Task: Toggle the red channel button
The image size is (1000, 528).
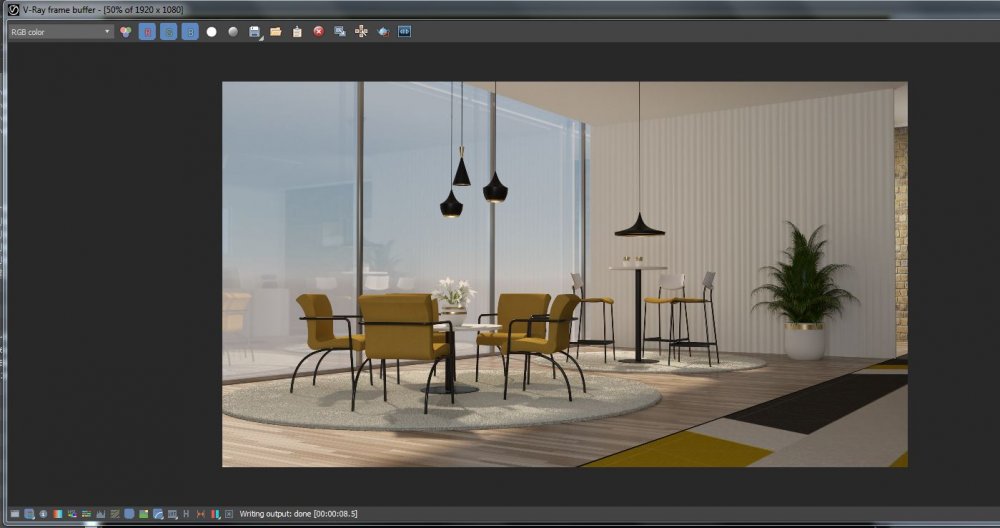Action: (x=147, y=32)
